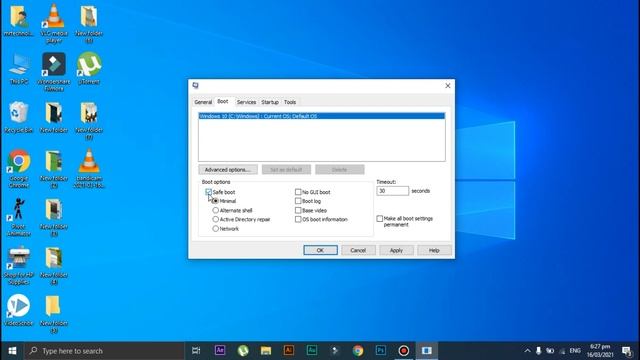640x360 pixels.
Task: Click the Cancel button
Action: [358, 250]
